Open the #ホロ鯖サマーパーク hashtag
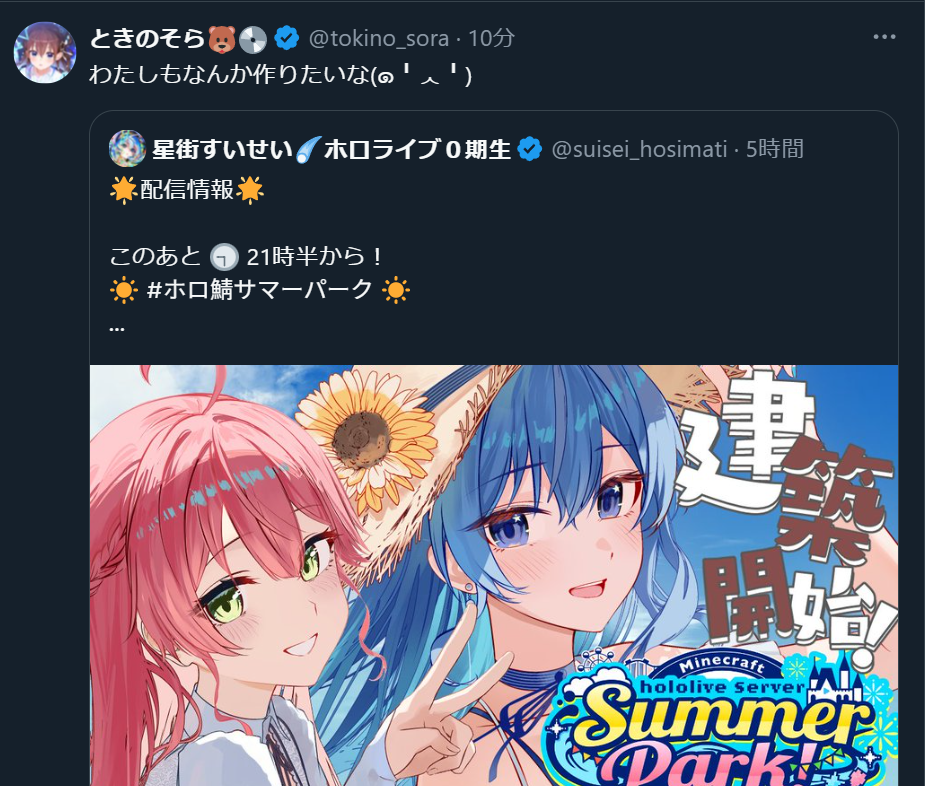This screenshot has height=786, width=925. (x=260, y=290)
